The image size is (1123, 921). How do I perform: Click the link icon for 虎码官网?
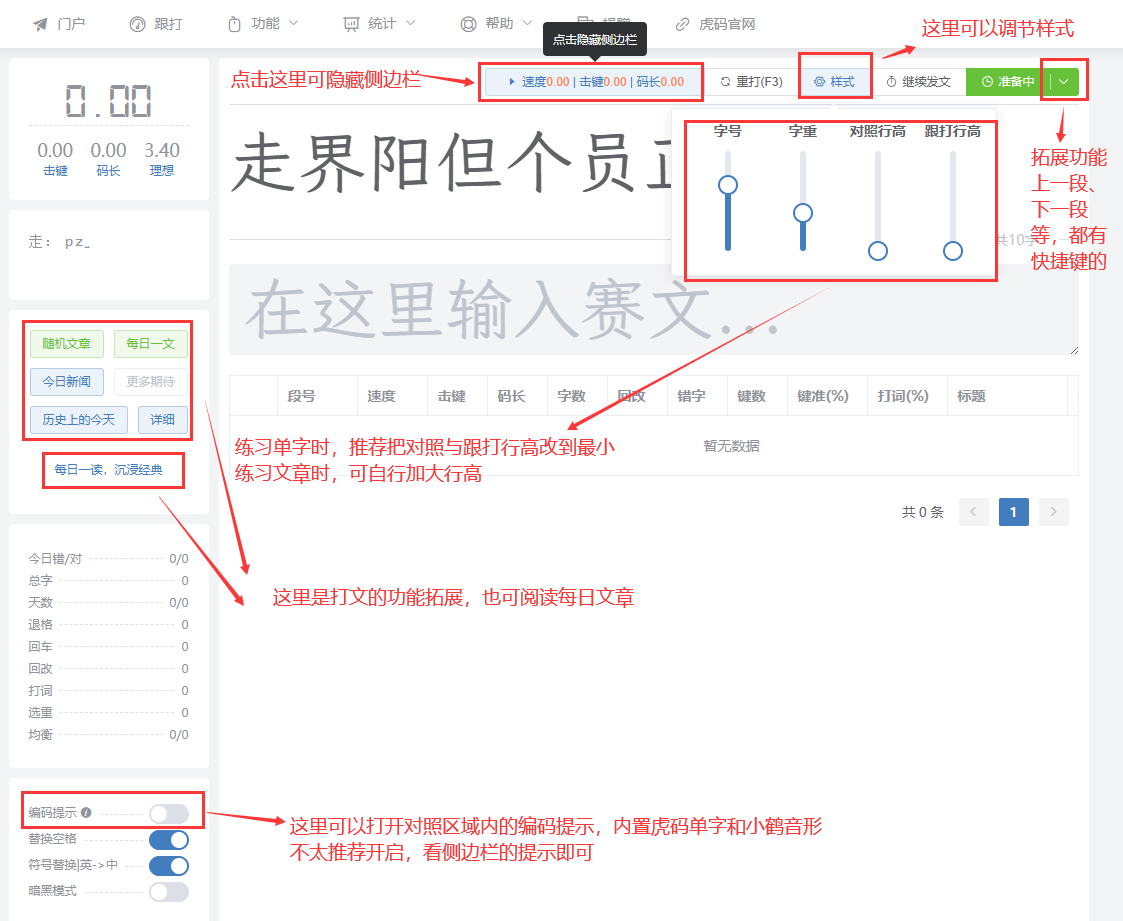click(683, 24)
